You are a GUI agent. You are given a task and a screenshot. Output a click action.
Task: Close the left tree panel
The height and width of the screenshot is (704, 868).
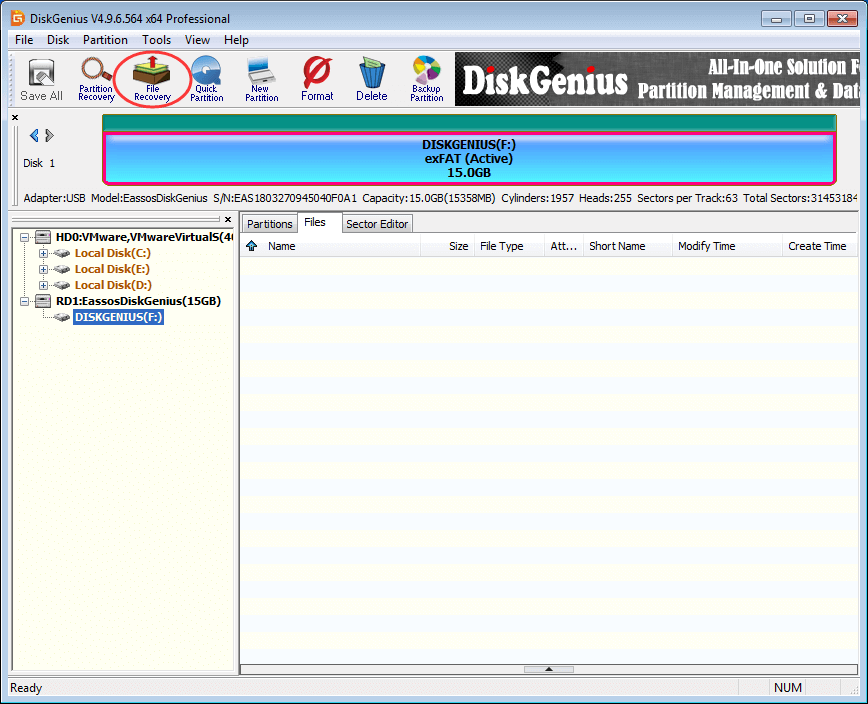(x=228, y=219)
